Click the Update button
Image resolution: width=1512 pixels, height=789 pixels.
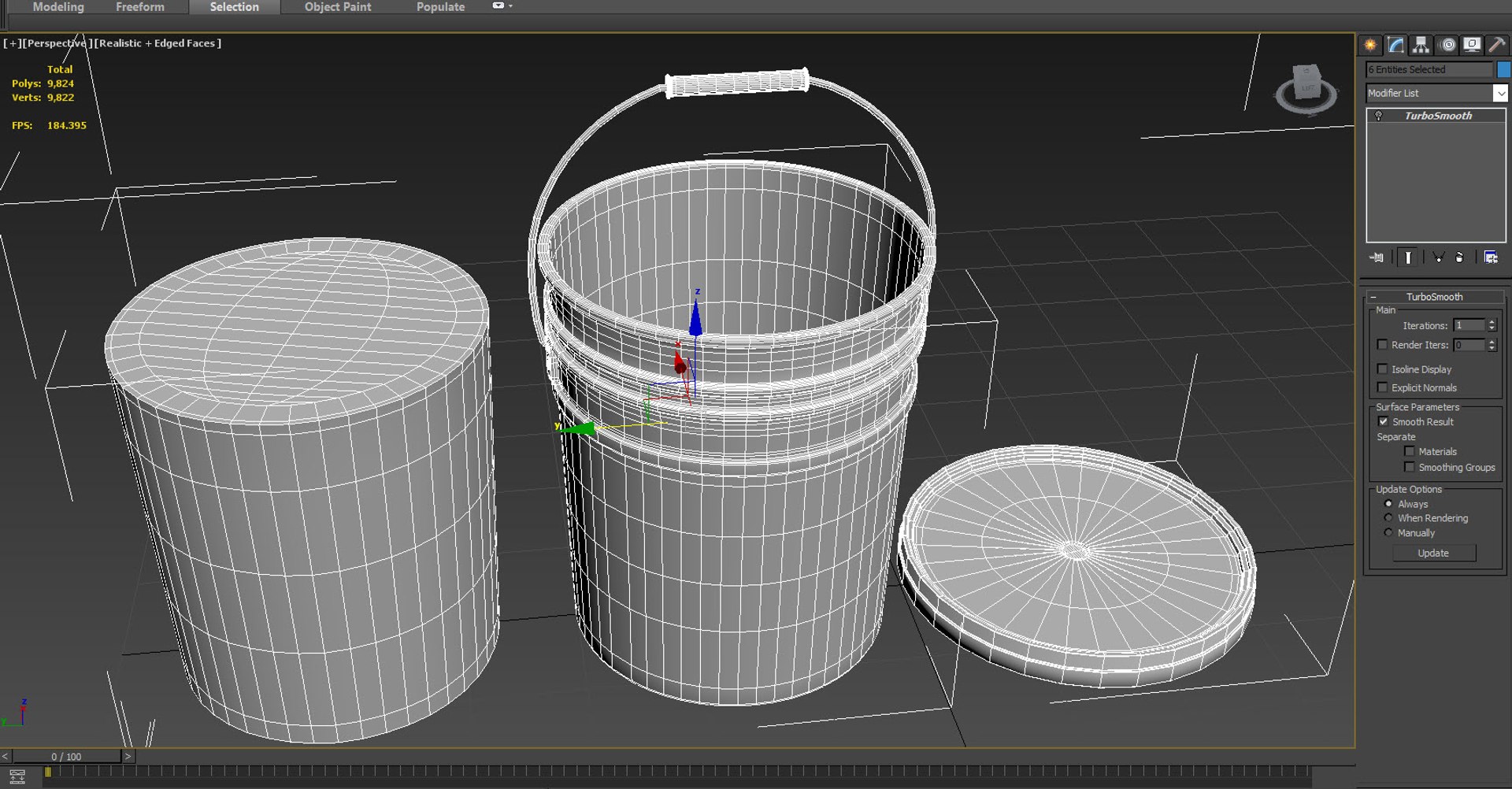(x=1433, y=554)
